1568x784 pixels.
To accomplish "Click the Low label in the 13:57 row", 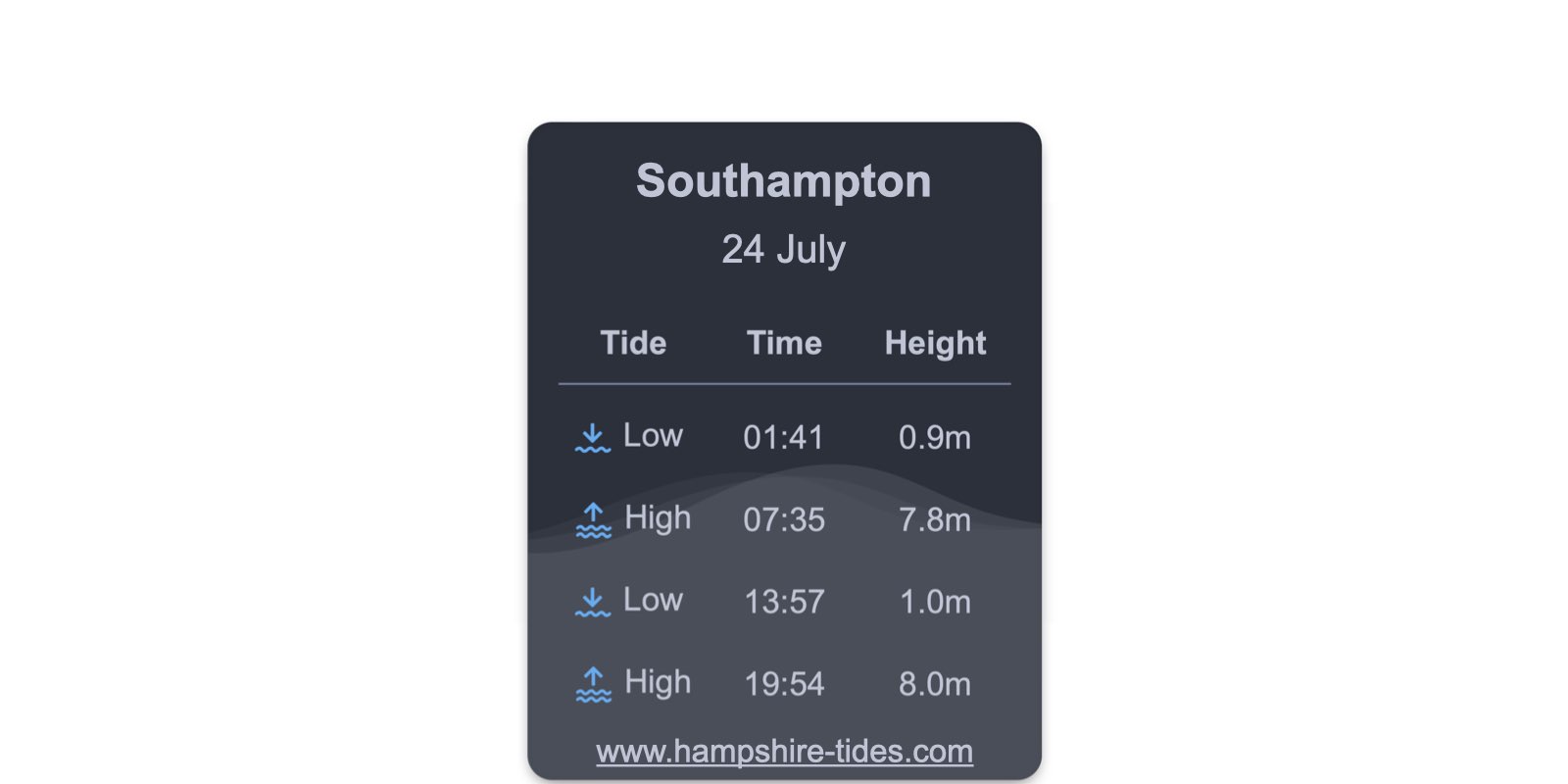I will [x=653, y=601].
